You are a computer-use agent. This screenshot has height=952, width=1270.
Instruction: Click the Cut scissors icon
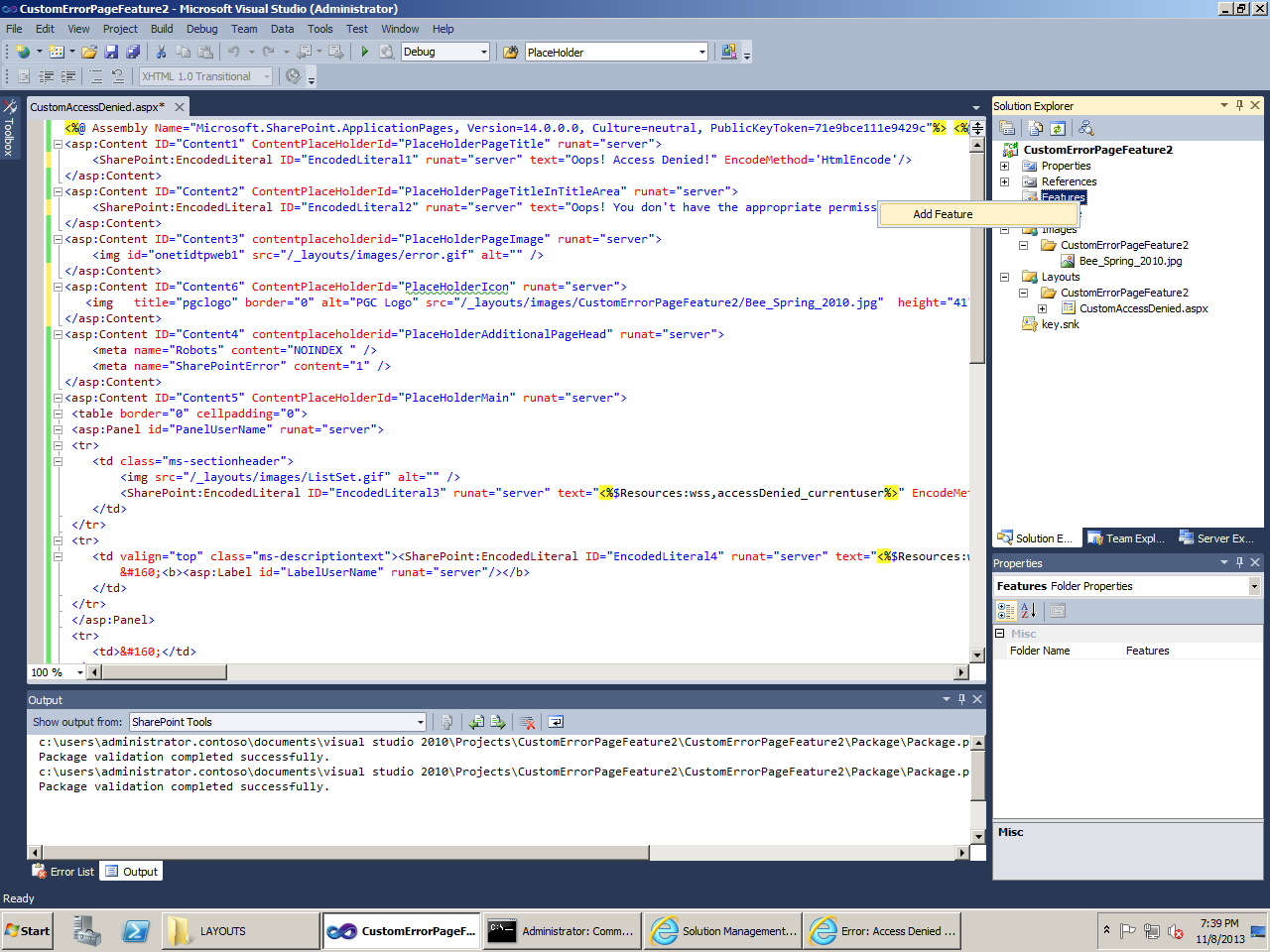(x=161, y=52)
